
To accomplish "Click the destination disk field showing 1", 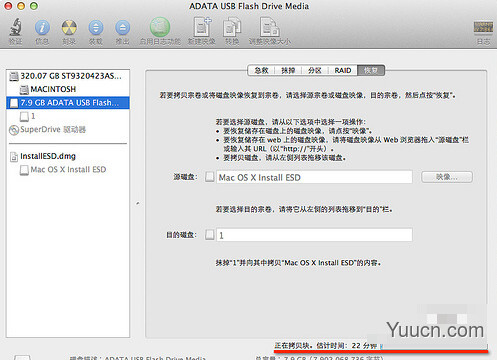I will click(x=314, y=235).
